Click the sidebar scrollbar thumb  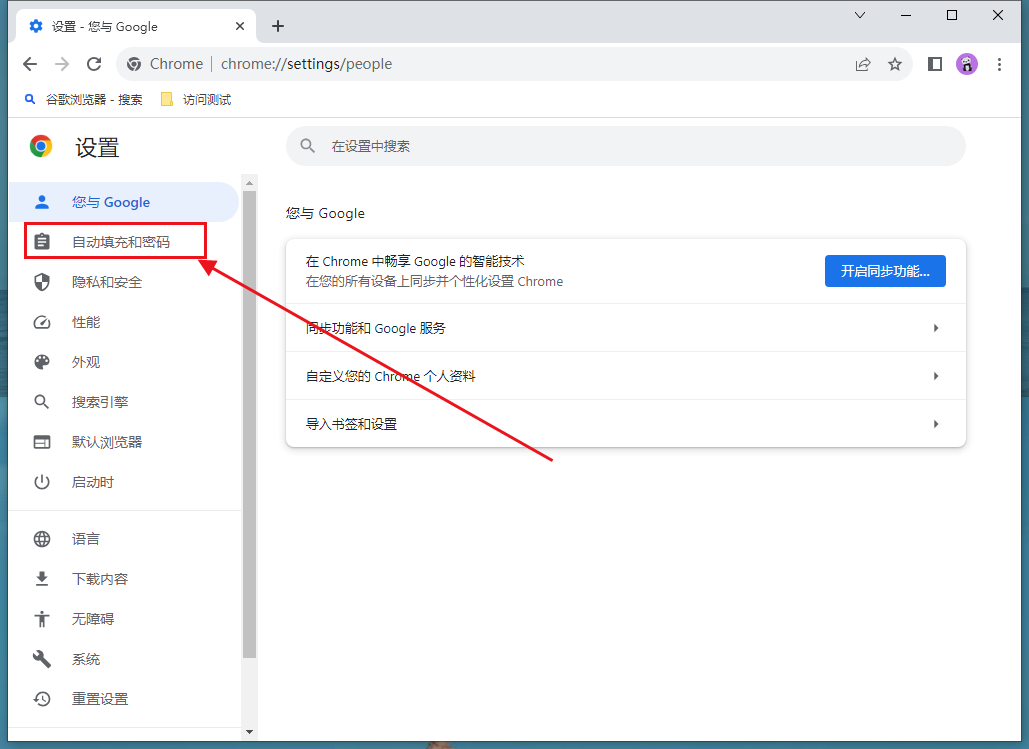pyautogui.click(x=249, y=424)
